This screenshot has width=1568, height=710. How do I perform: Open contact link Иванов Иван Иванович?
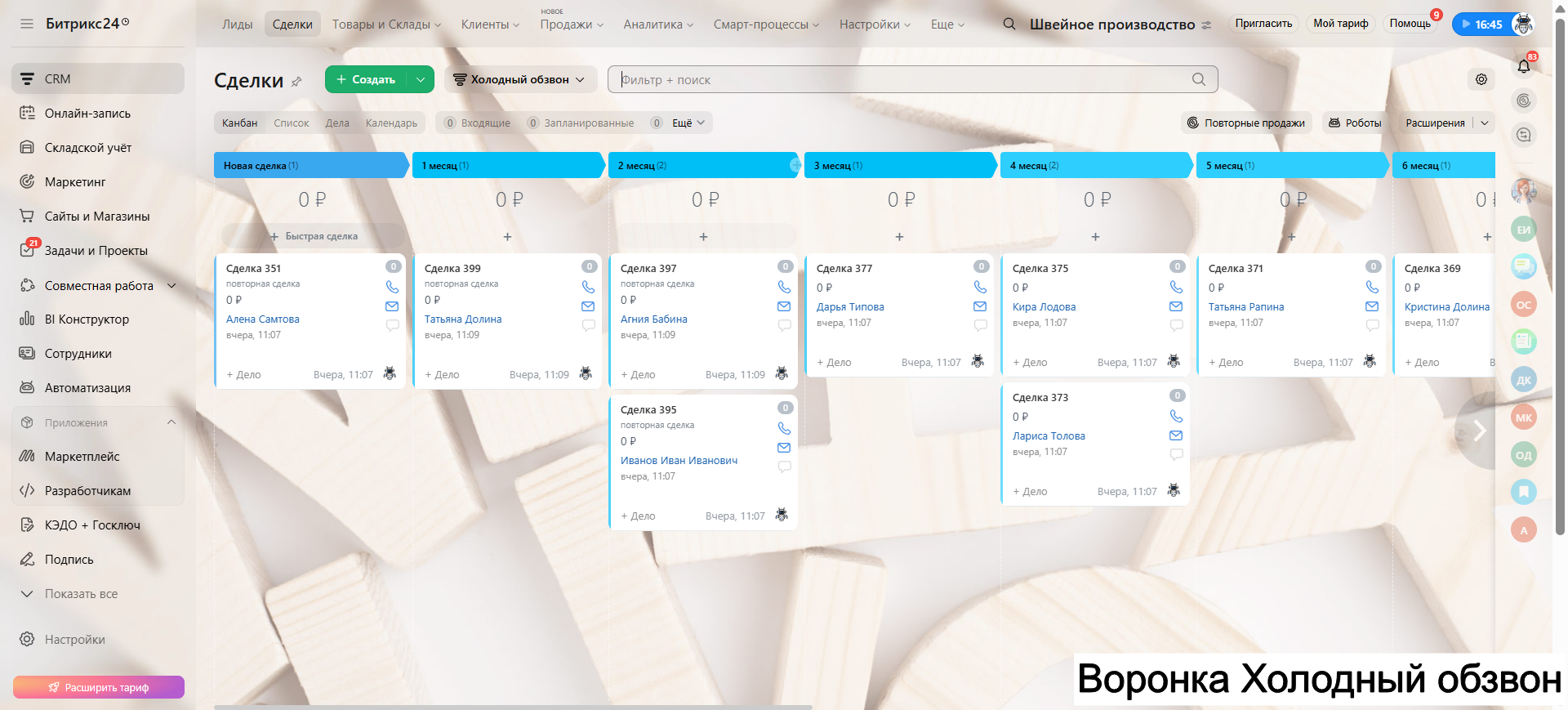pyautogui.click(x=679, y=461)
